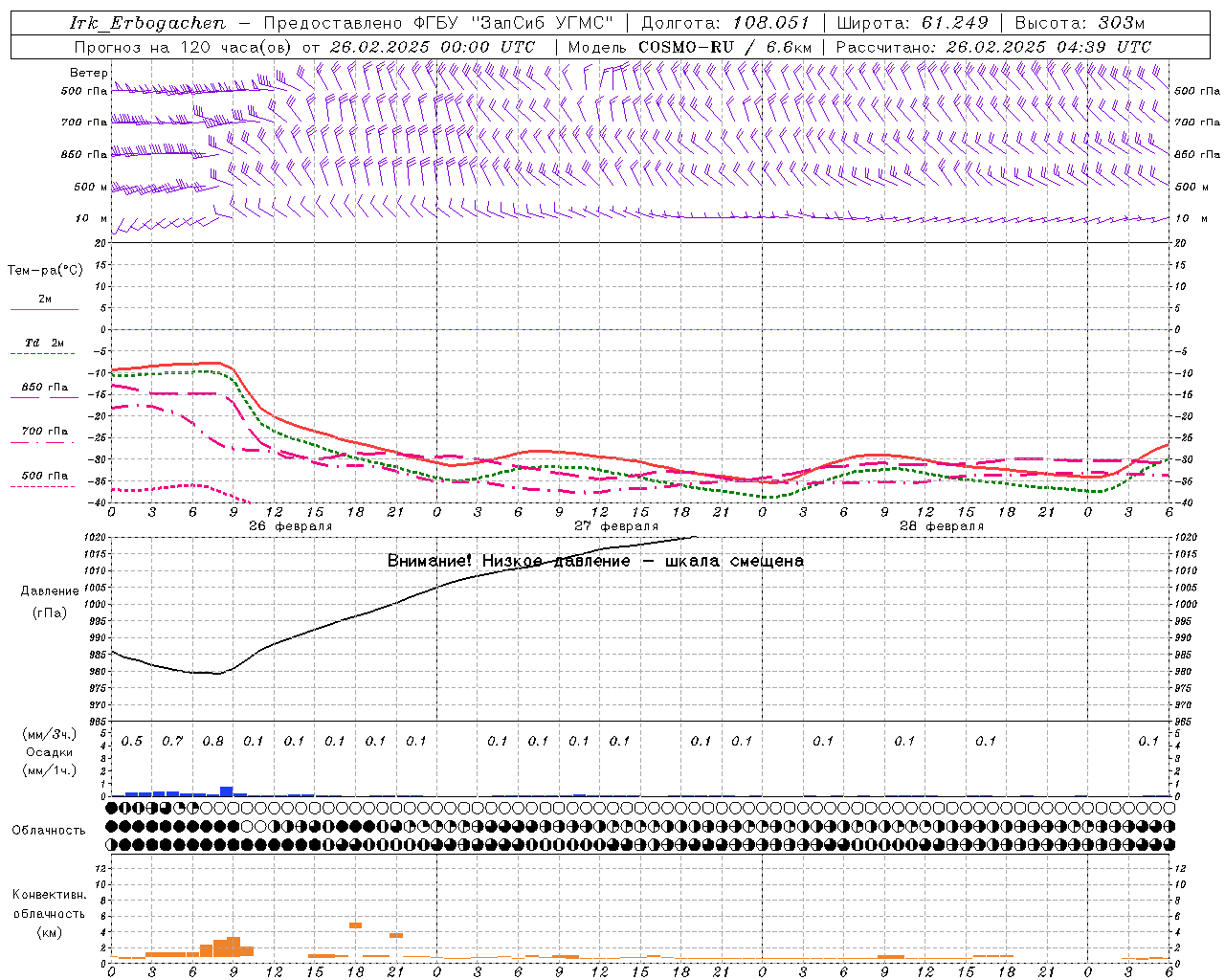Click the 10 м wind level label on left axis
The width and height of the screenshot is (1225, 980).
click(x=92, y=218)
